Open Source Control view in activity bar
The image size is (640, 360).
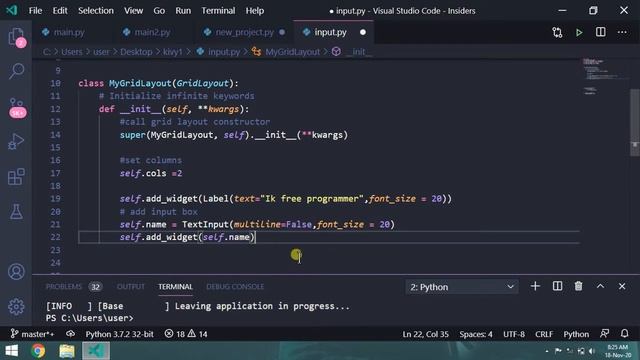pyautogui.click(x=16, y=107)
